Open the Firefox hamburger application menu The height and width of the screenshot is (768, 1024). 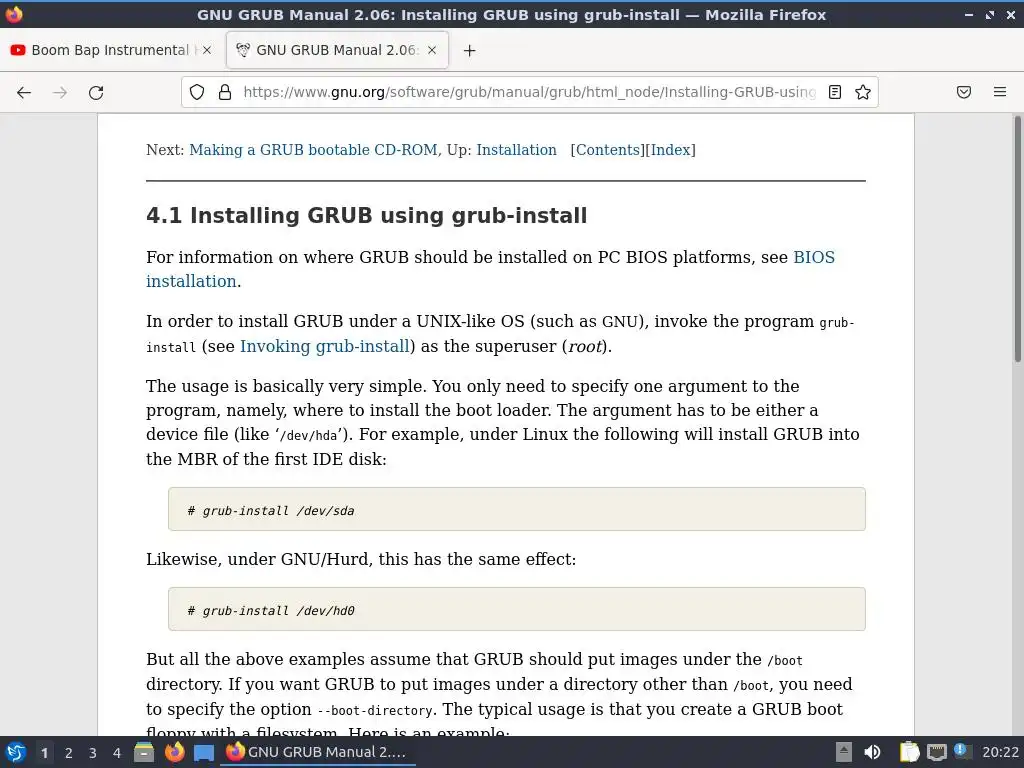pyautogui.click(x=1000, y=92)
